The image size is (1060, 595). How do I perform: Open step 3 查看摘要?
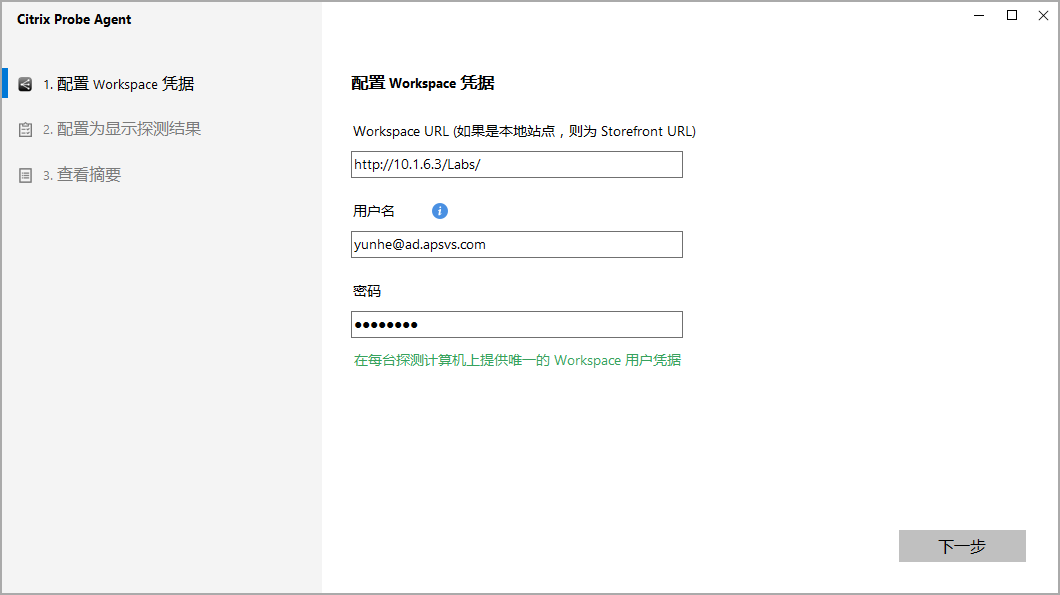[82, 175]
